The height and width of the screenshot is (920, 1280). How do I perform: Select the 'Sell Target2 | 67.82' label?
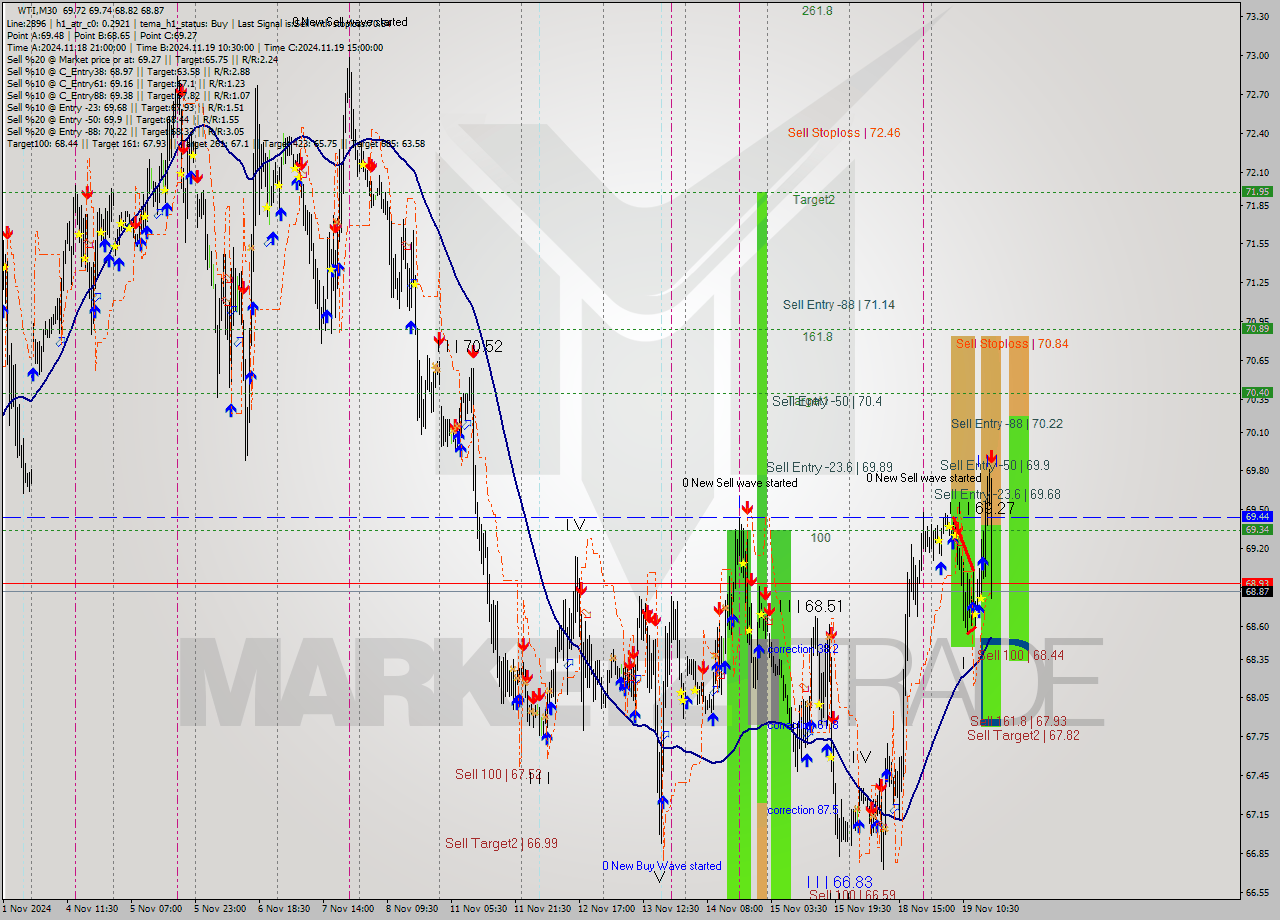pyautogui.click(x=1023, y=735)
